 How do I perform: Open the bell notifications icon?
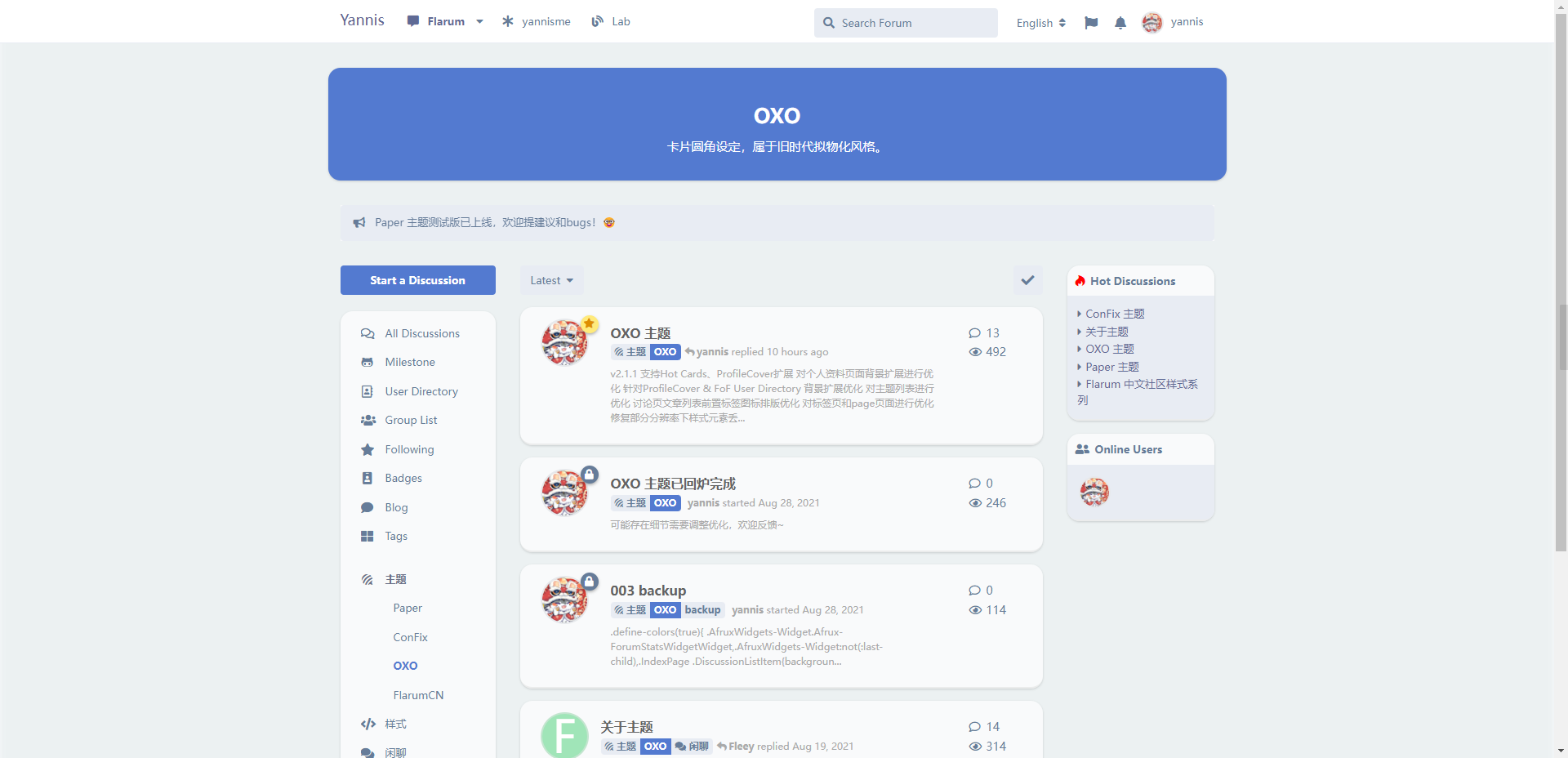1120,23
